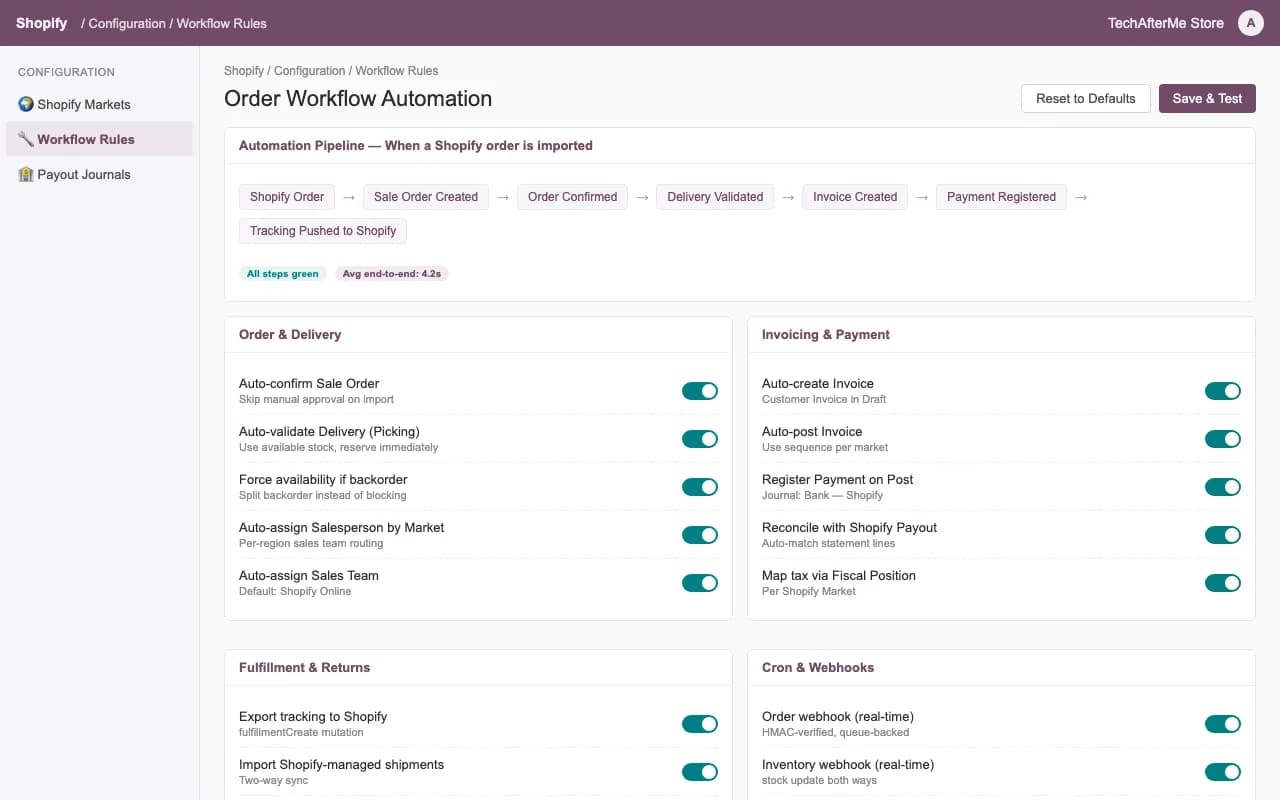
Task: Toggle Force availability if backorder
Action: click(700, 487)
